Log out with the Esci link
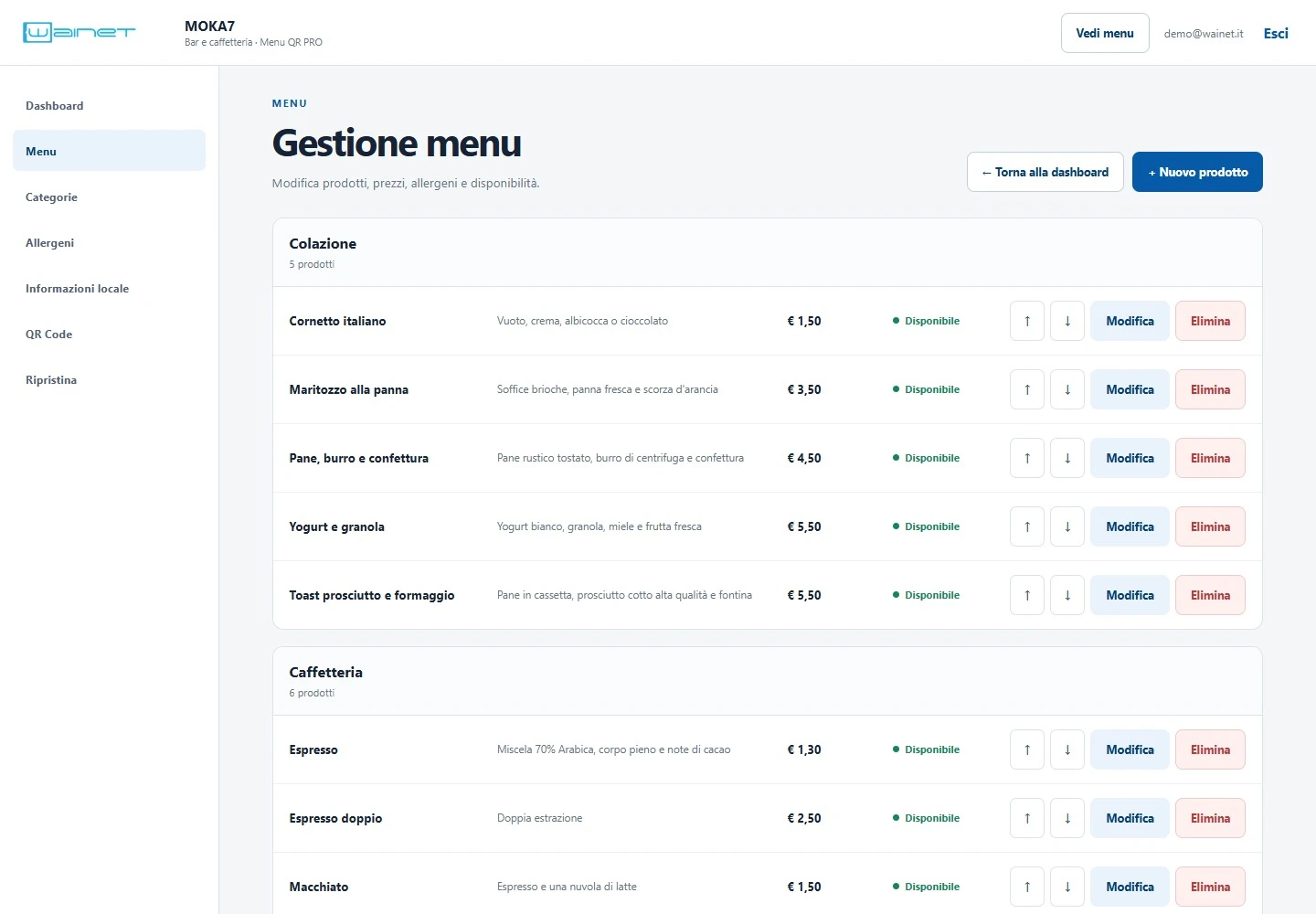 (x=1276, y=33)
